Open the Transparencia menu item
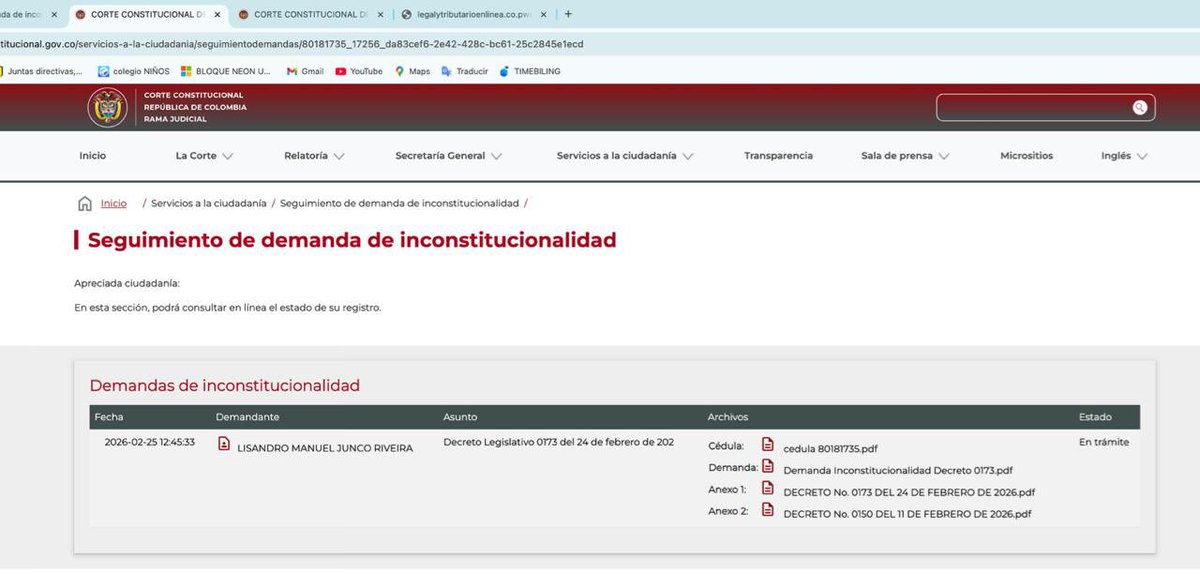 click(778, 156)
